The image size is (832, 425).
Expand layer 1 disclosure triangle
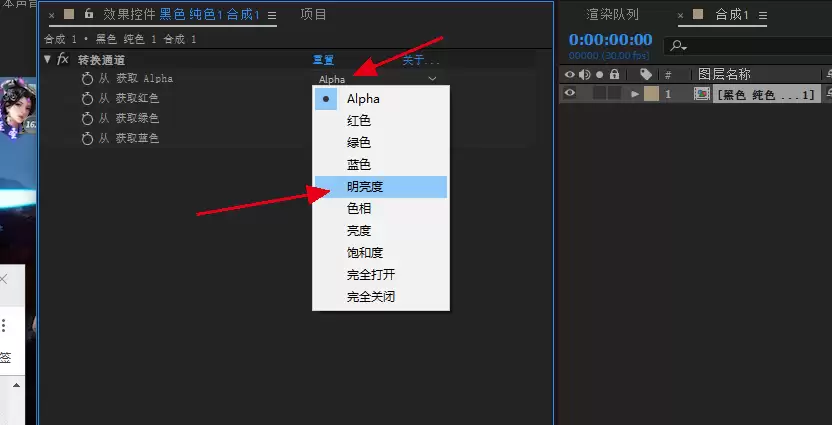pyautogui.click(x=635, y=94)
